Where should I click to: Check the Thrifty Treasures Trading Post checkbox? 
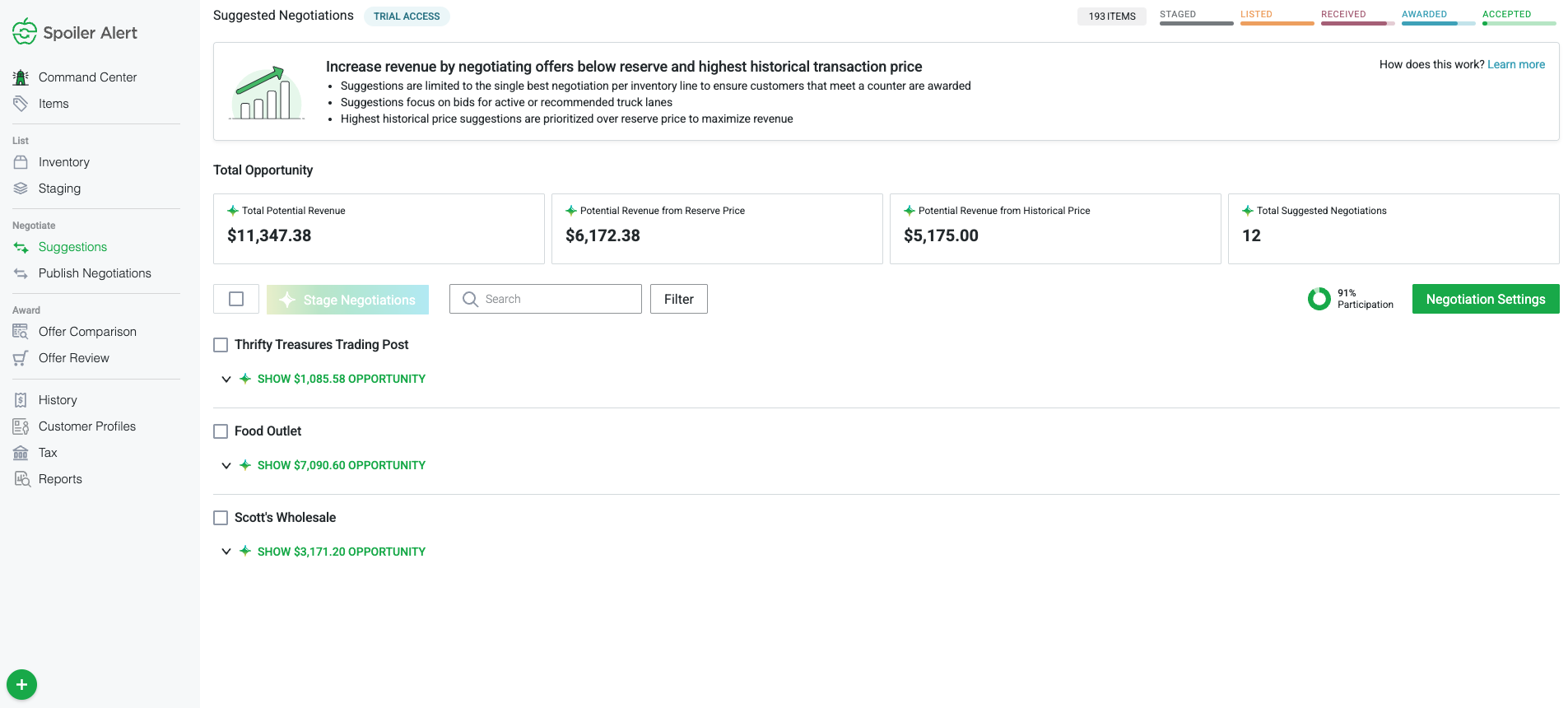coord(221,345)
